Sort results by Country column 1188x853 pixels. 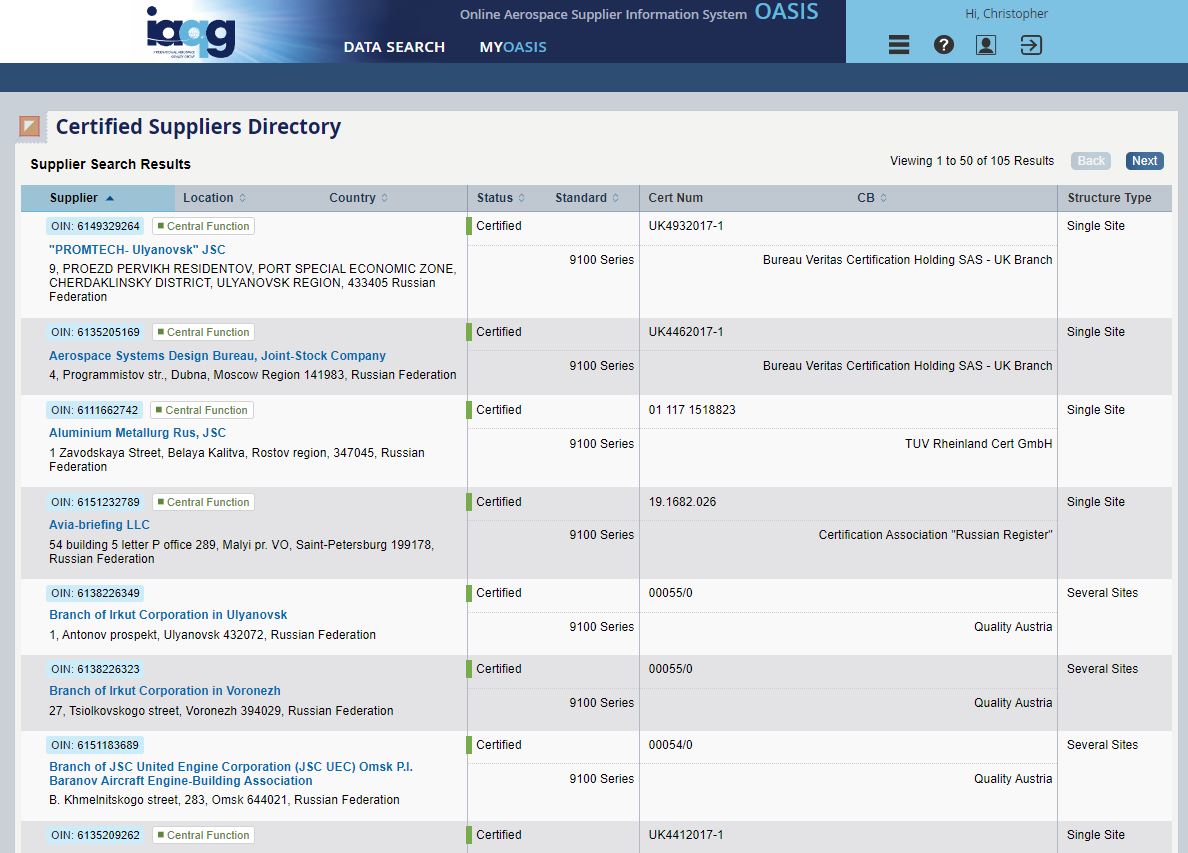point(358,198)
